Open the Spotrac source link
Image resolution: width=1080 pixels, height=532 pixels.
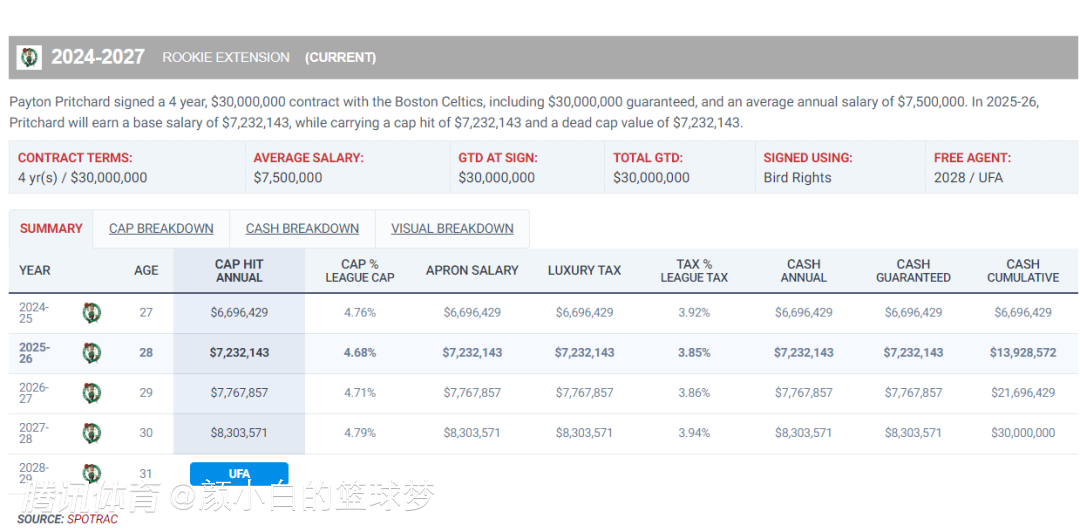click(x=92, y=519)
